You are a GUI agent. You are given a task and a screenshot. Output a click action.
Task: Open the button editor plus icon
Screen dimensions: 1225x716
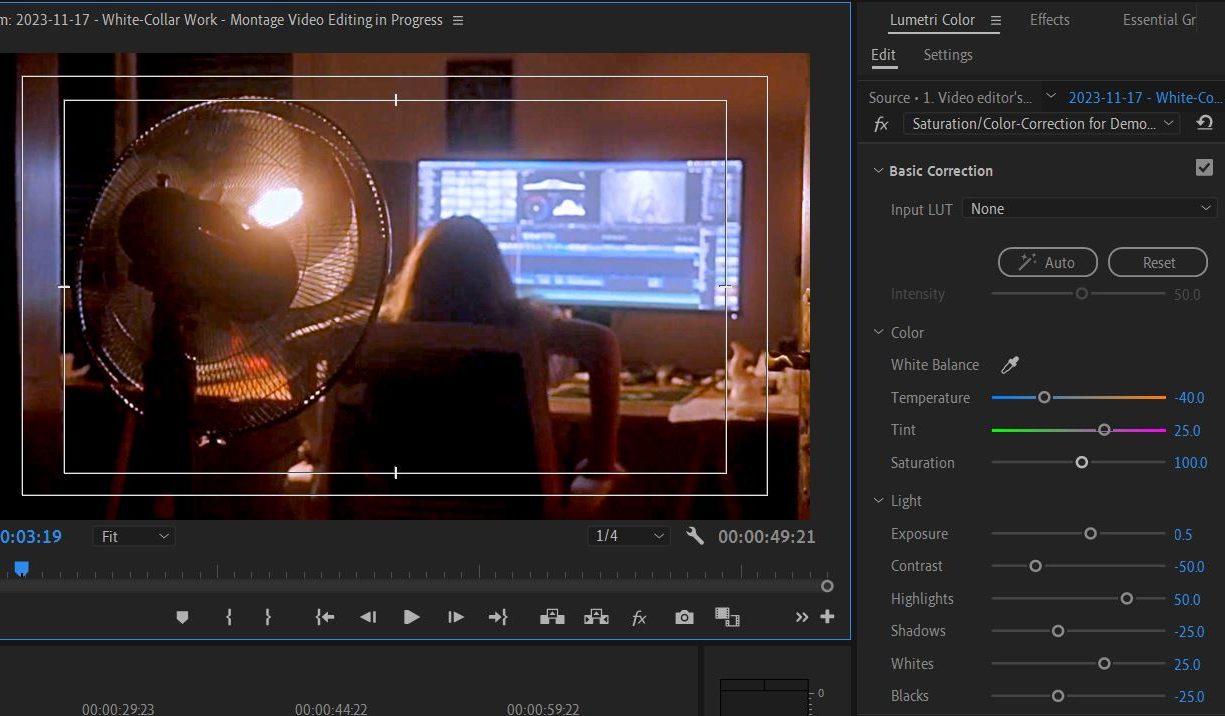click(827, 617)
